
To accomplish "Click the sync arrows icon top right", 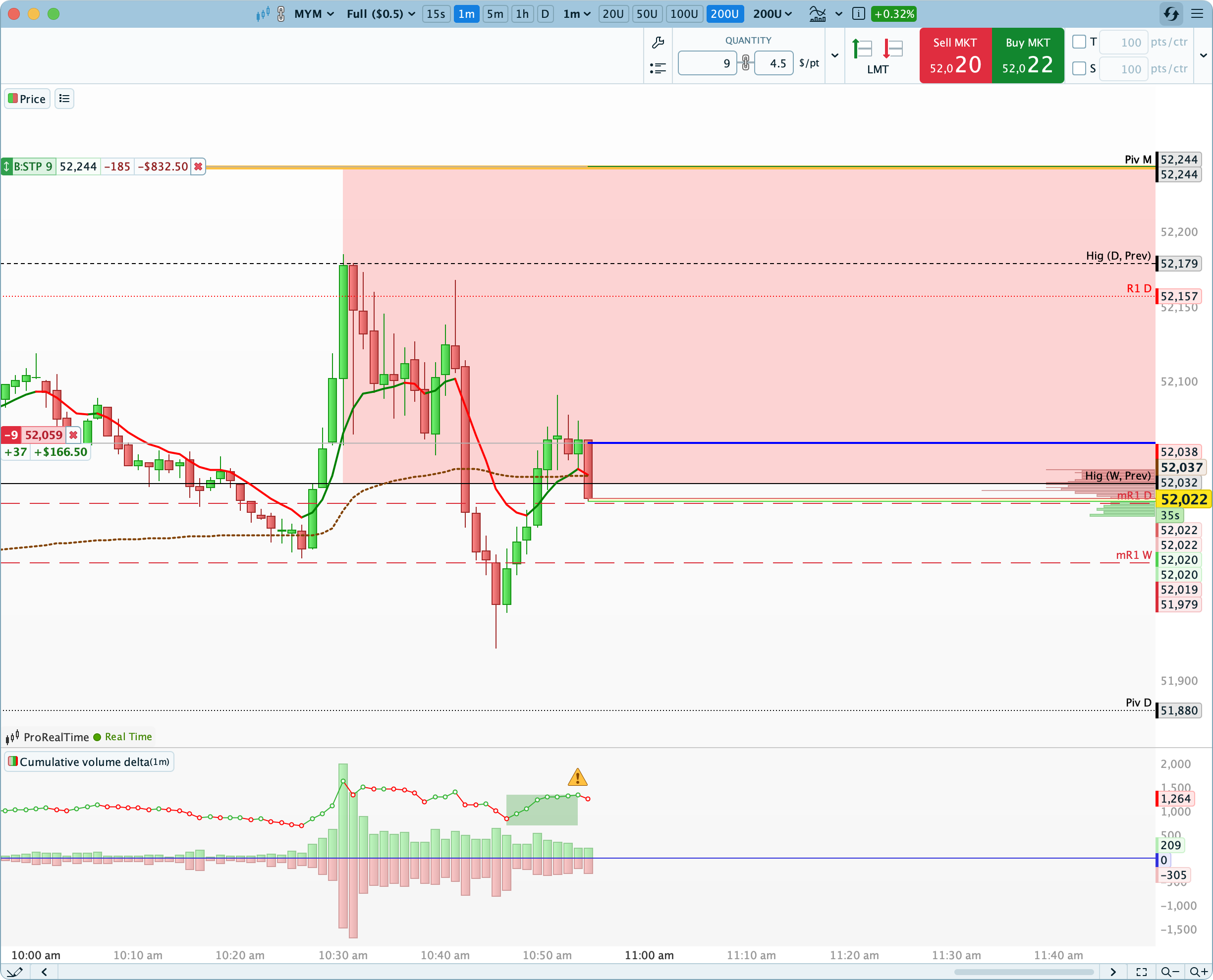I will pyautogui.click(x=1171, y=13).
